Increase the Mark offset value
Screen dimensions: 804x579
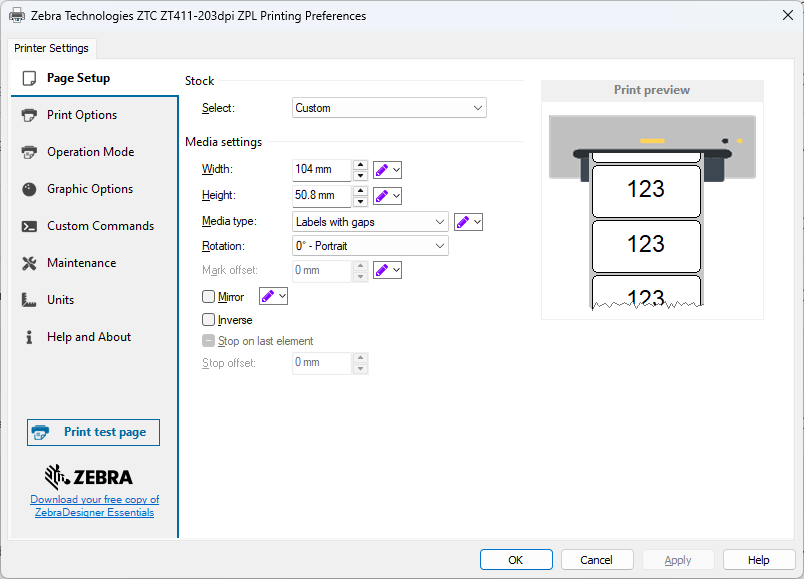[x=360, y=265]
